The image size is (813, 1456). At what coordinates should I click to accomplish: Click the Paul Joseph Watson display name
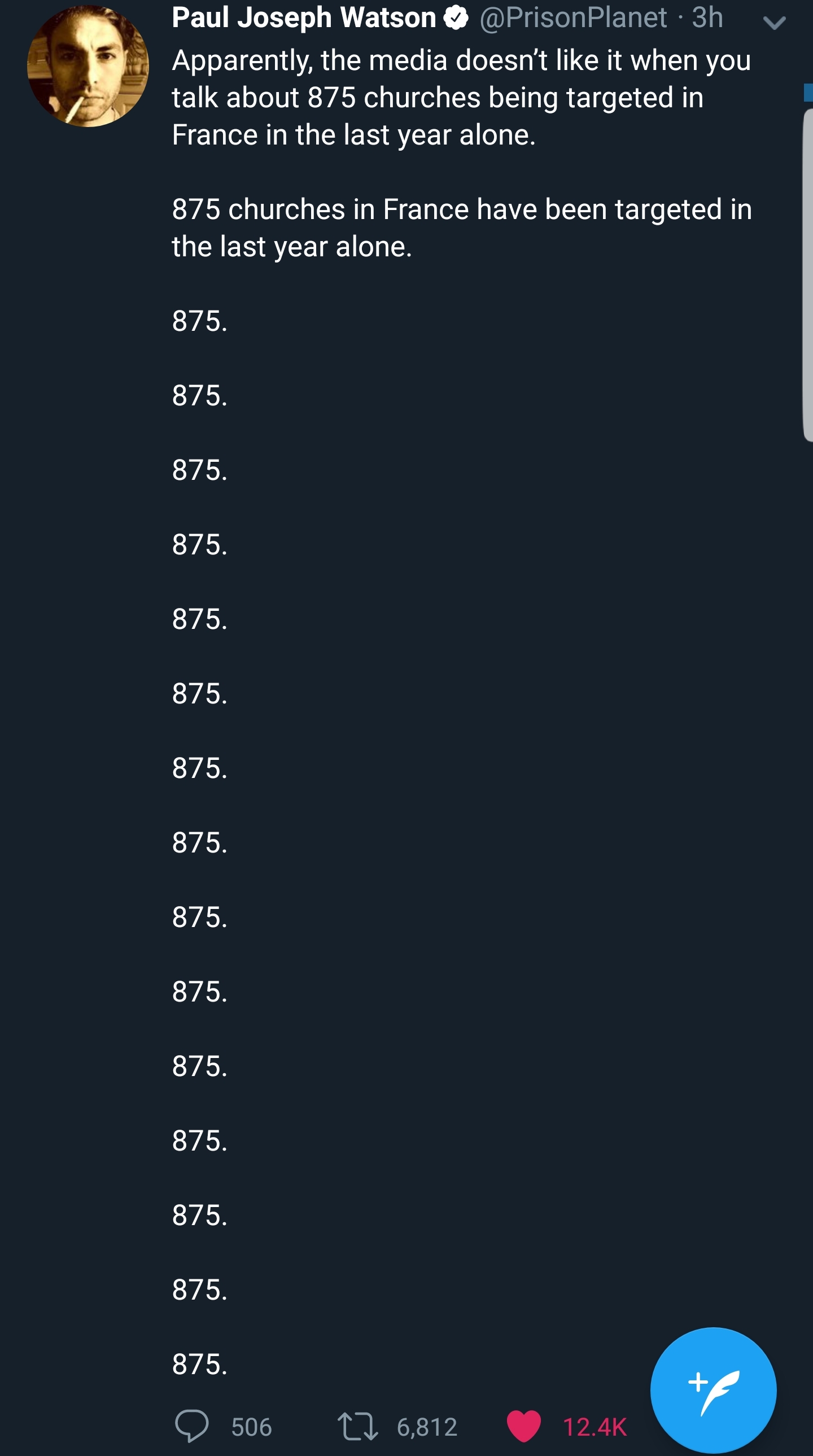pyautogui.click(x=304, y=18)
